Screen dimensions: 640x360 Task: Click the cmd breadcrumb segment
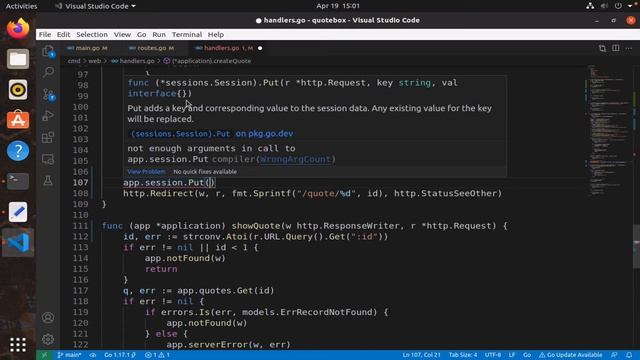point(74,61)
